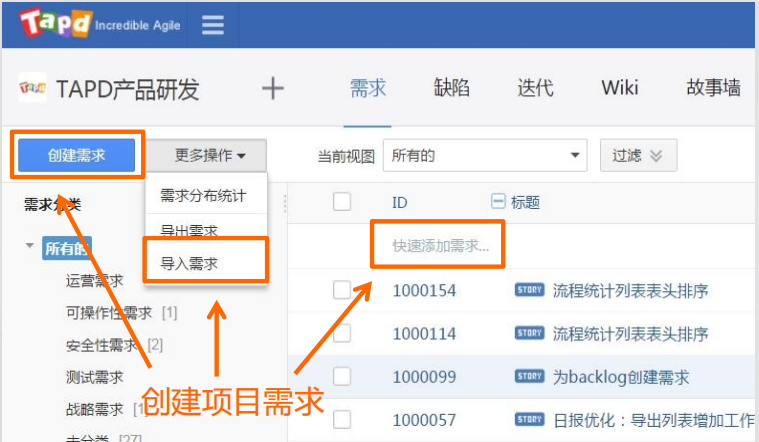Click ID 1000114
The height and width of the screenshot is (442, 759).
[x=424, y=334]
